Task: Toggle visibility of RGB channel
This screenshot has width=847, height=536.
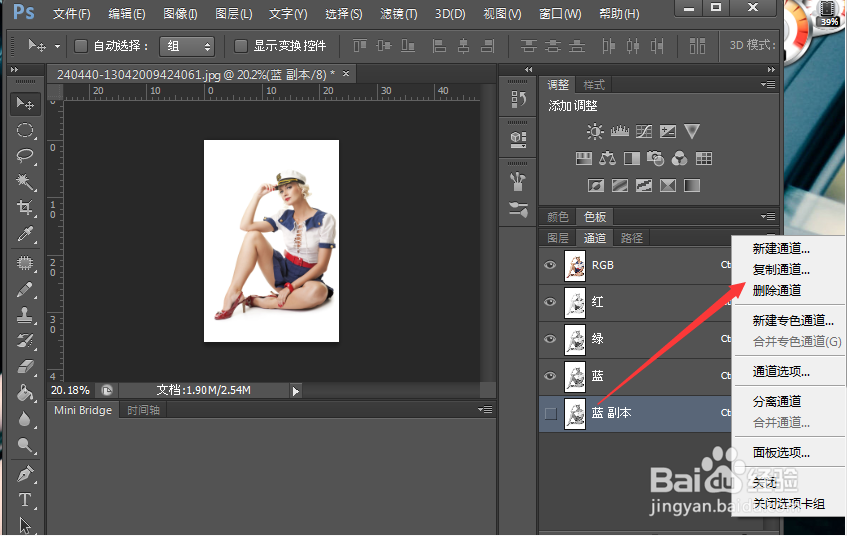Action: click(550, 265)
